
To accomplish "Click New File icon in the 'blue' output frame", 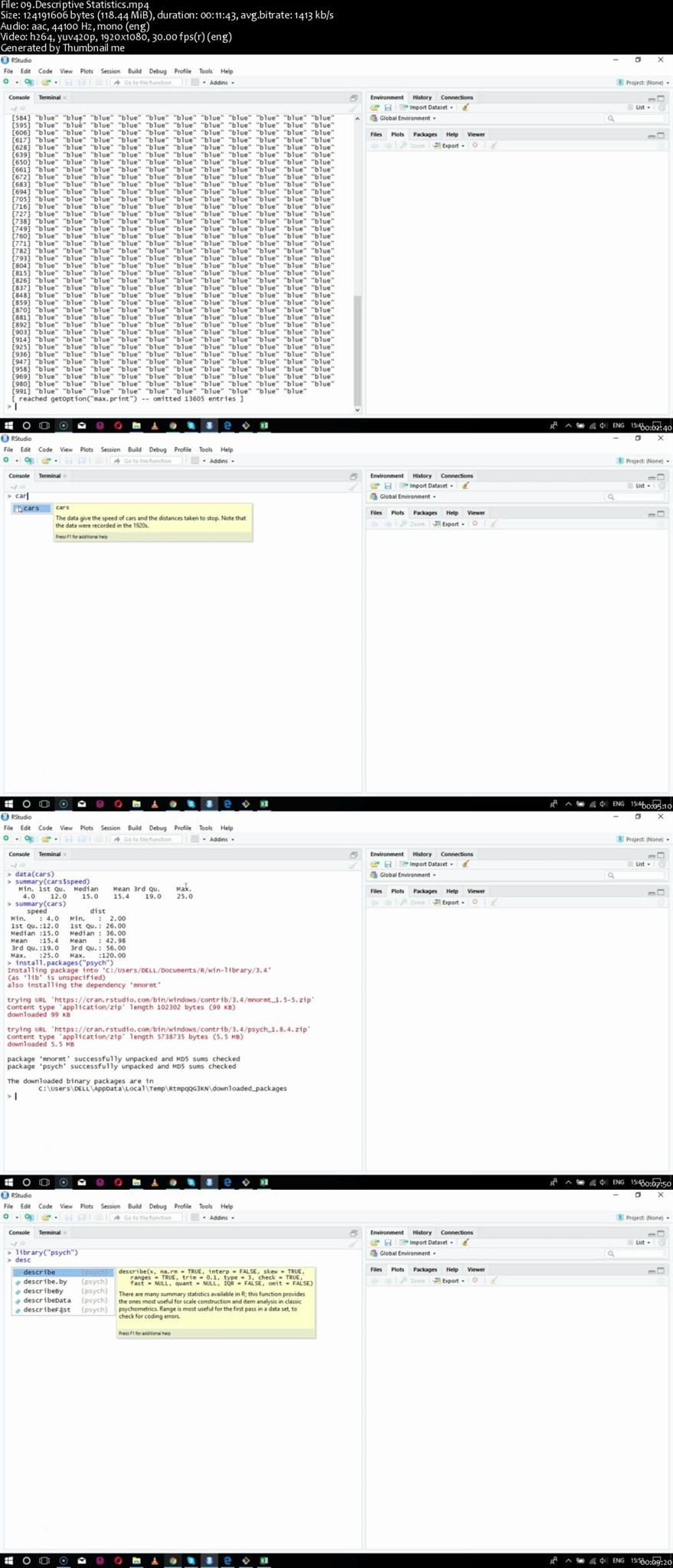I will pyautogui.click(x=6, y=82).
